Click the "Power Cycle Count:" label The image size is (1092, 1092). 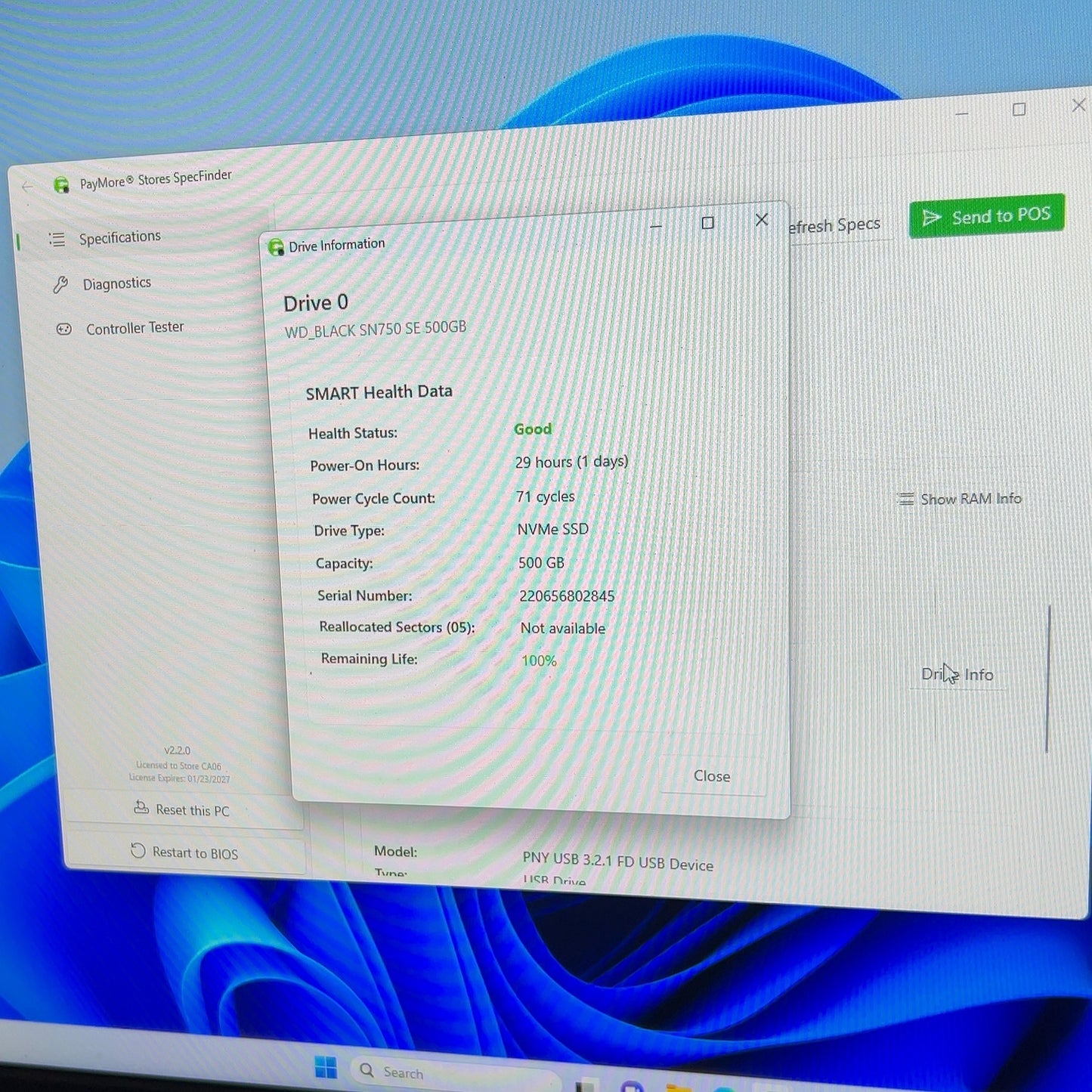tap(374, 499)
